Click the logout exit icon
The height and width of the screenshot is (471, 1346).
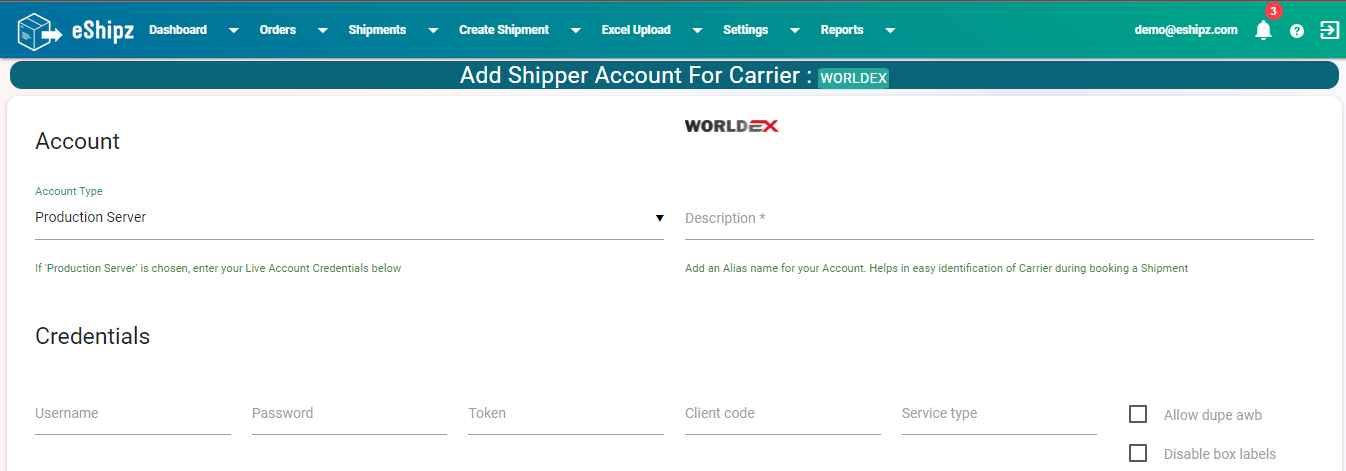(1329, 30)
